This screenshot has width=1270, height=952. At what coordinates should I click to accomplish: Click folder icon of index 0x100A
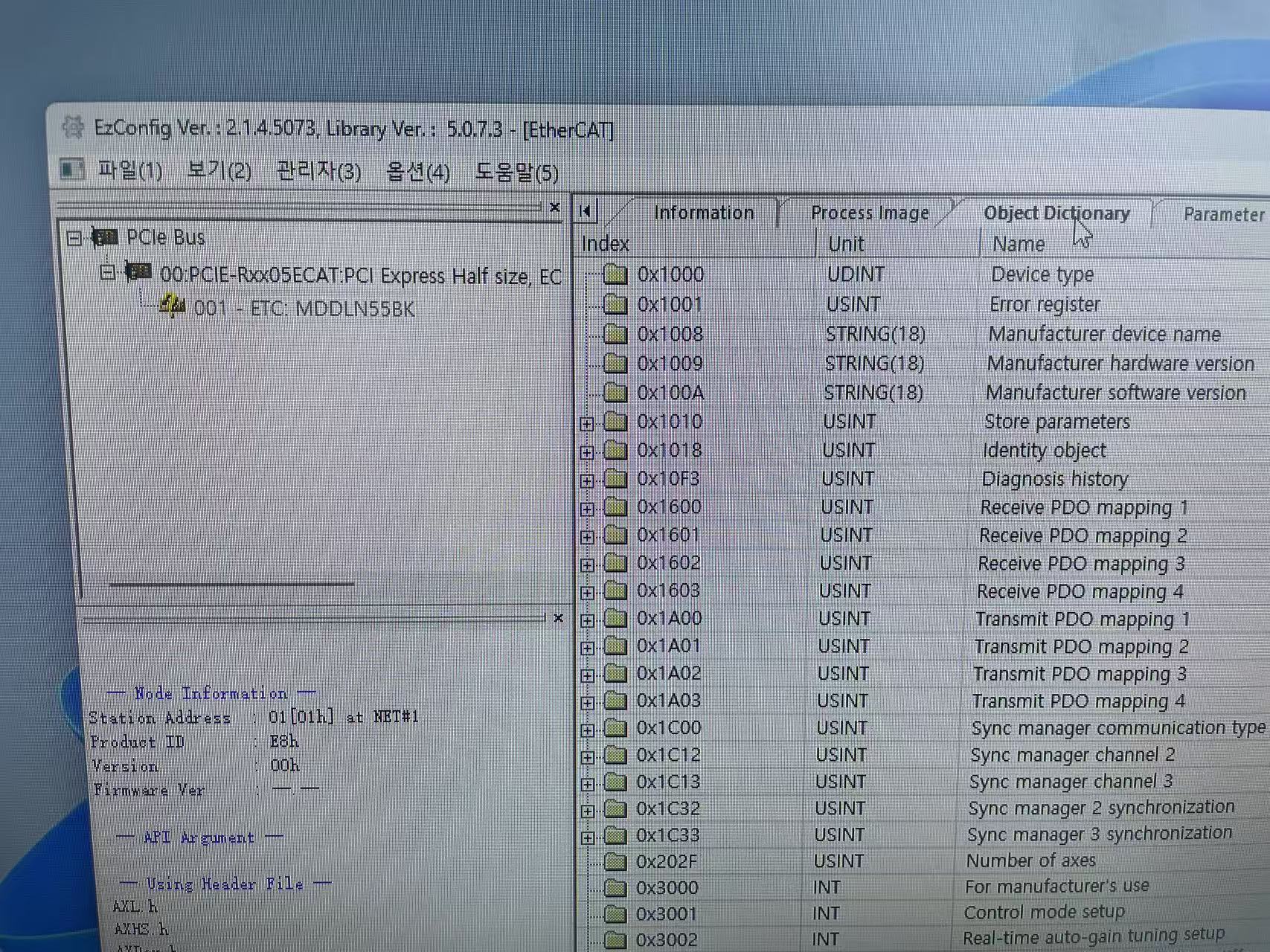tap(615, 393)
